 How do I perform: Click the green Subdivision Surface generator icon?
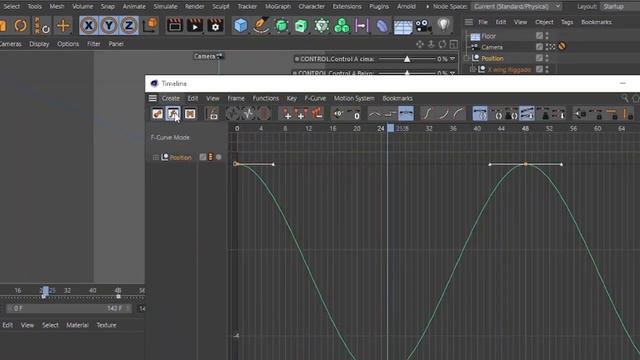pyautogui.click(x=281, y=26)
